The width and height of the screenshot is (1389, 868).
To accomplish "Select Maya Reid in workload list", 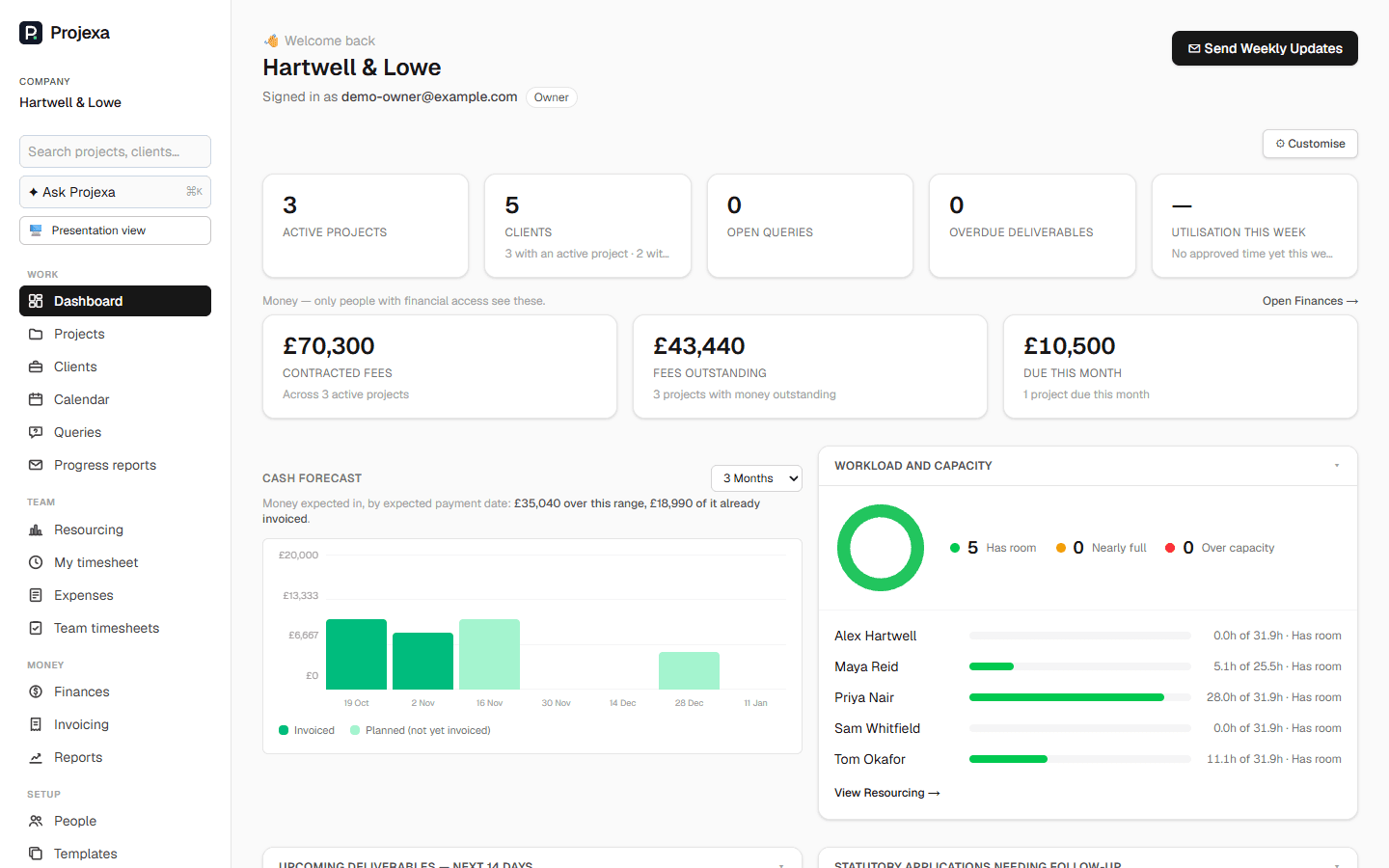I will point(866,666).
